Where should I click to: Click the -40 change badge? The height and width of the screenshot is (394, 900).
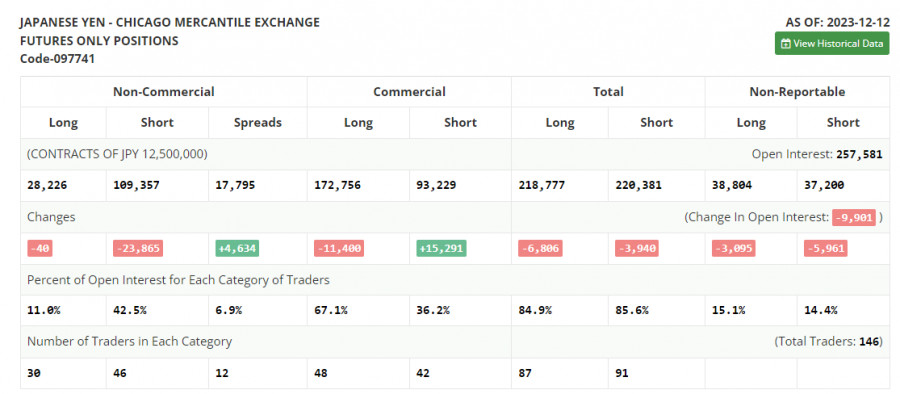tap(40, 249)
